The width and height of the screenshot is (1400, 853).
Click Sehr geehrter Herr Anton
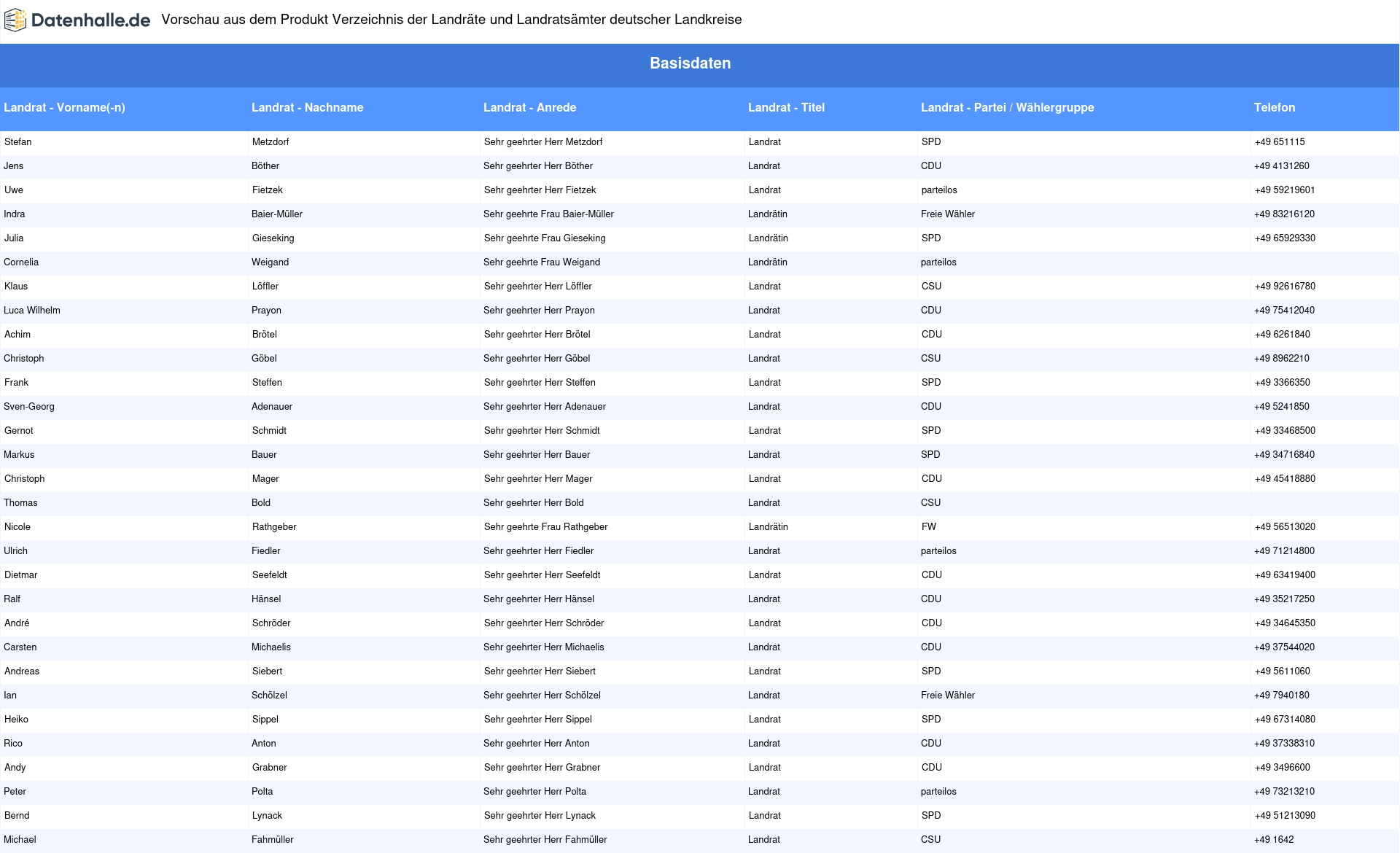(x=537, y=744)
